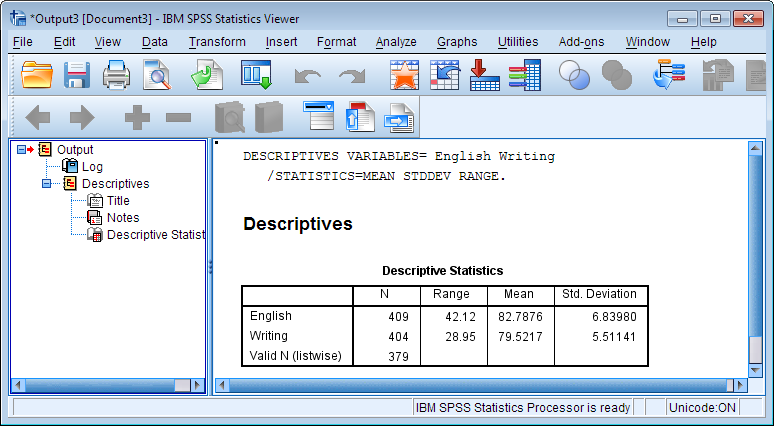Open Print Preview magnifier icon
Viewport: 774px width, 426px height.
coord(157,75)
